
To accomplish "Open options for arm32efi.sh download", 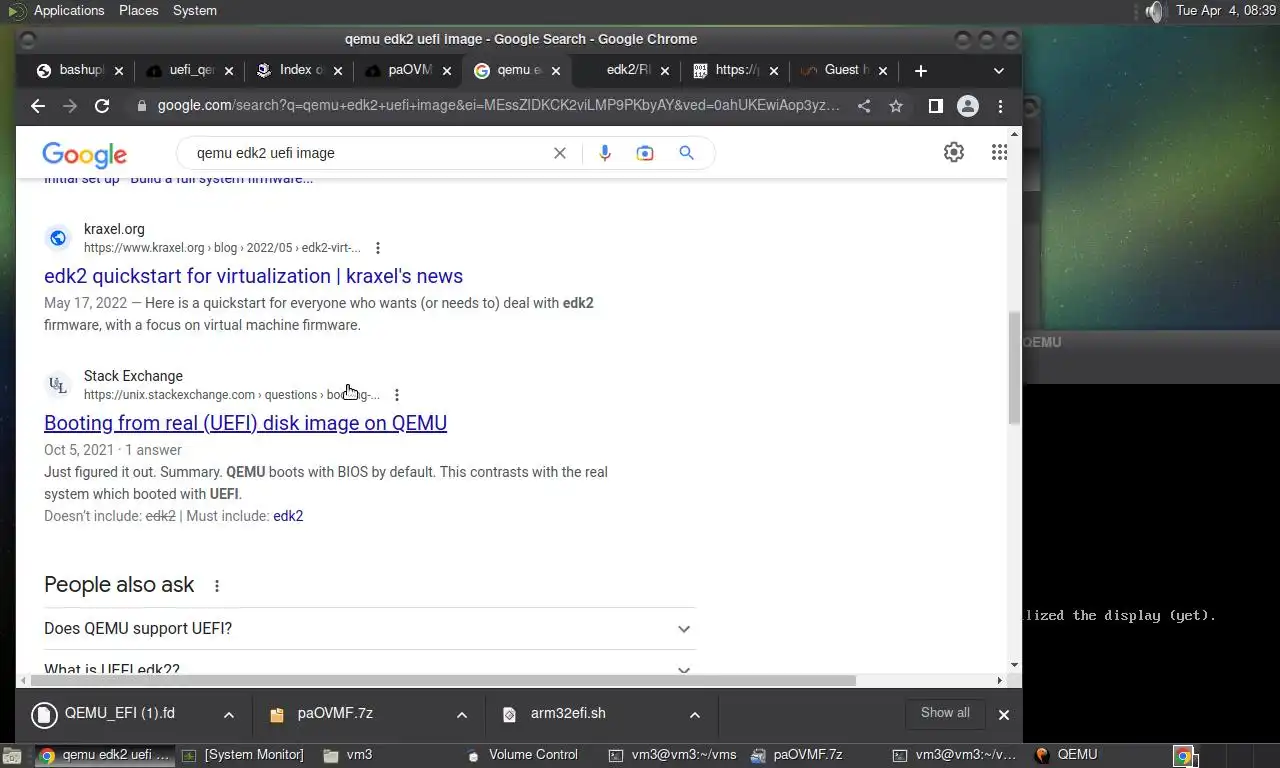I will tap(695, 714).
